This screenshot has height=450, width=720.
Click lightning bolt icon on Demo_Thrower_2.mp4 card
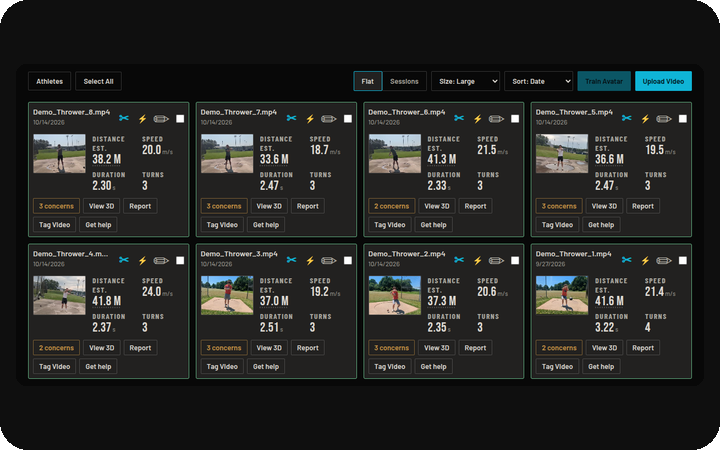click(478, 261)
